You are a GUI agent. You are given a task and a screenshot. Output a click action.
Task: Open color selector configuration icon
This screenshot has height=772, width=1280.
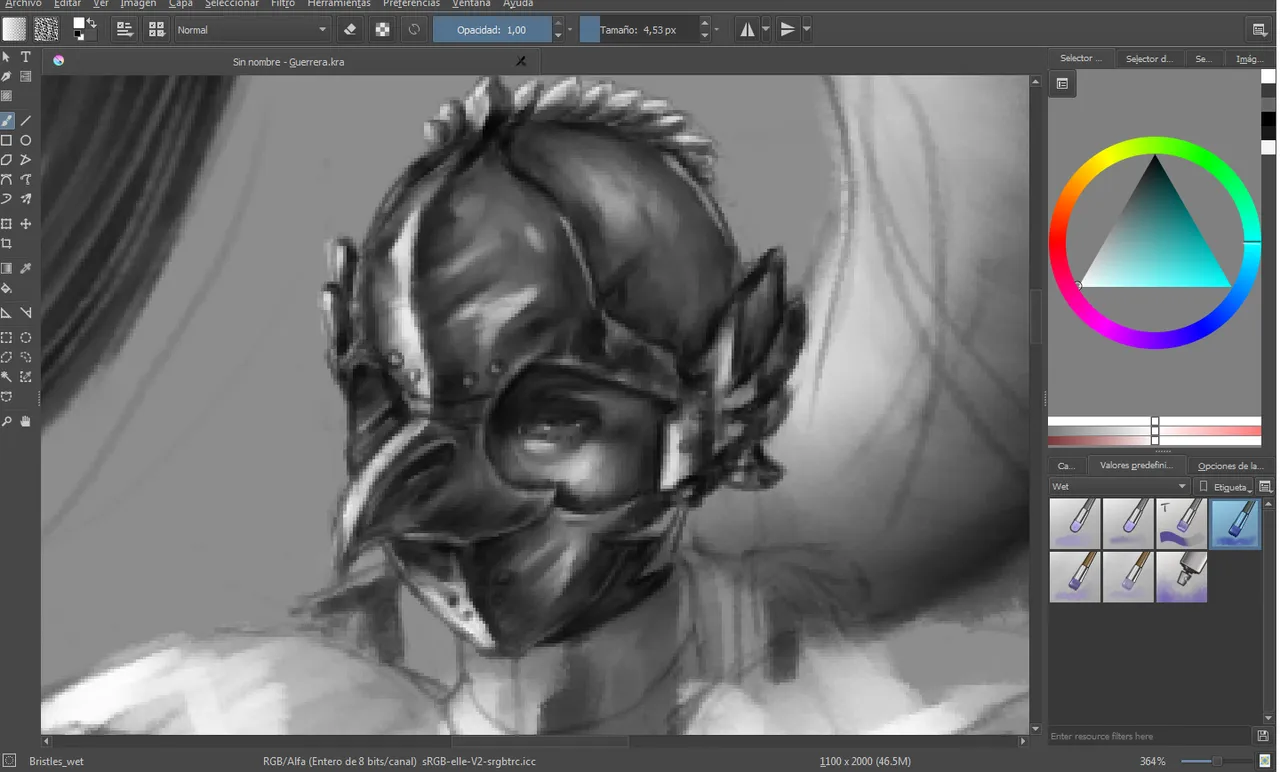[x=1062, y=84]
